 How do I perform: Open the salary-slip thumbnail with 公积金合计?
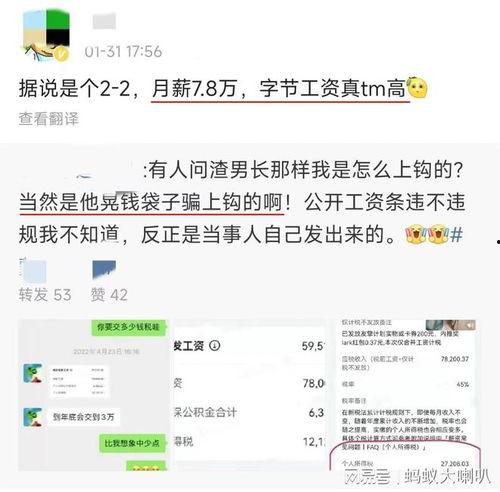click(x=249, y=395)
